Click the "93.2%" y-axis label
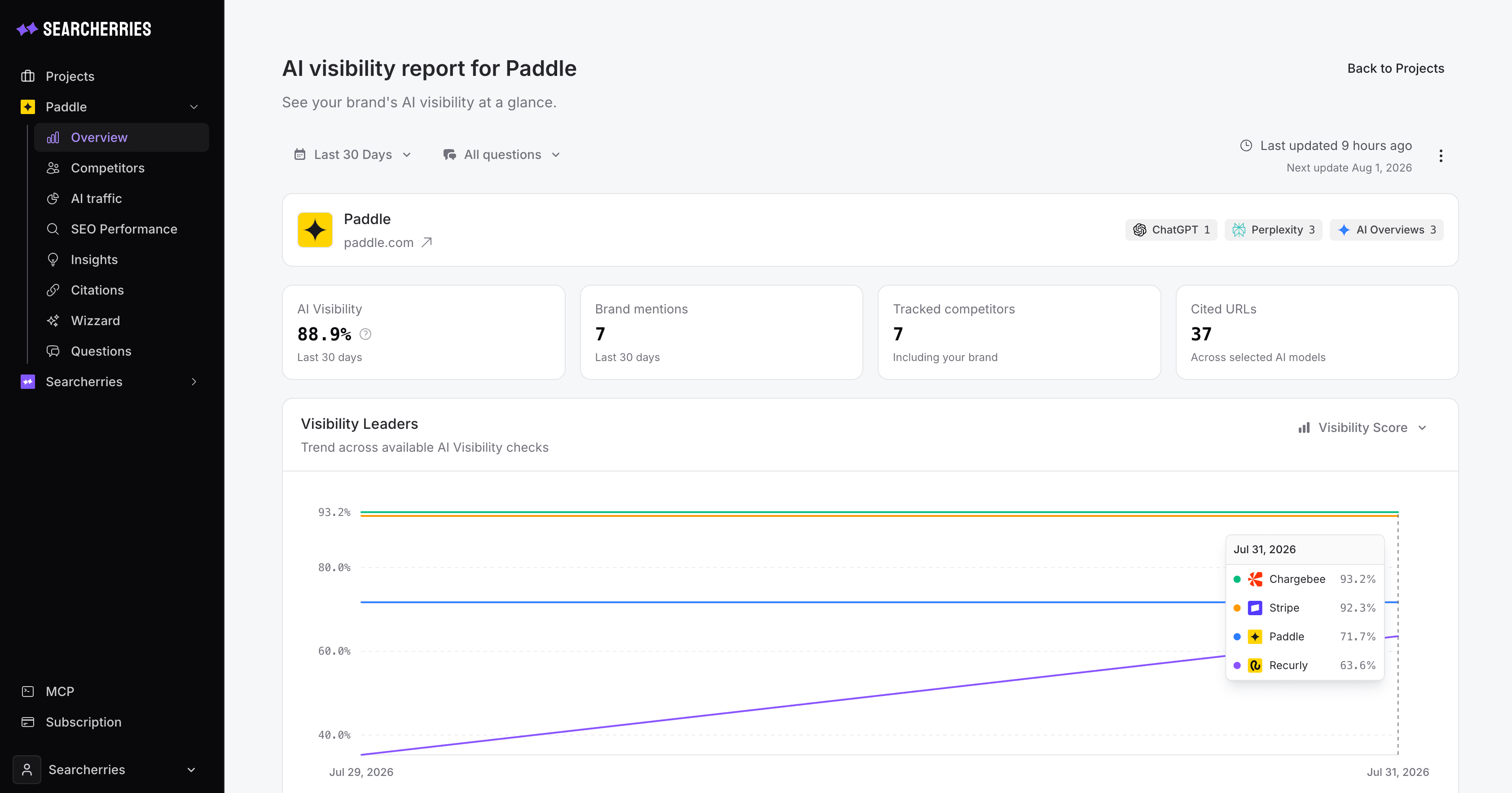 [334, 512]
